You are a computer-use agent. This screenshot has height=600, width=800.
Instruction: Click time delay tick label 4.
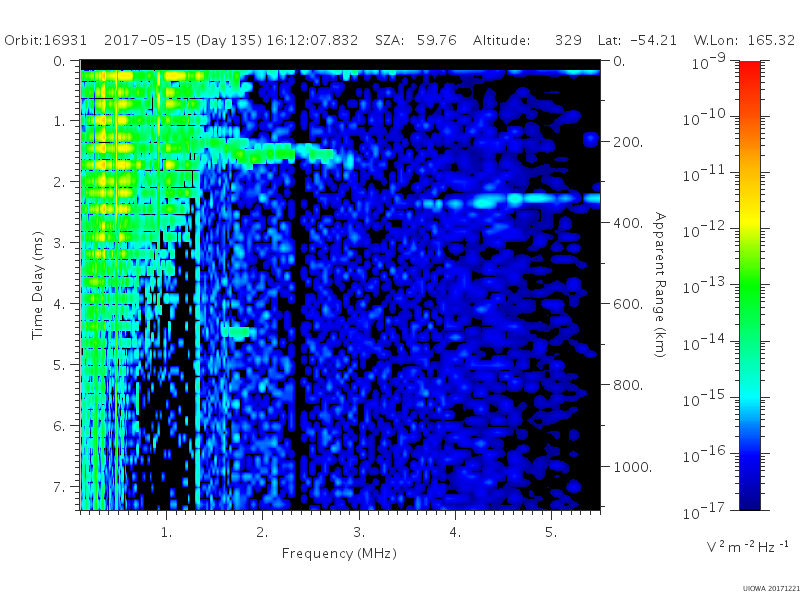[59, 304]
